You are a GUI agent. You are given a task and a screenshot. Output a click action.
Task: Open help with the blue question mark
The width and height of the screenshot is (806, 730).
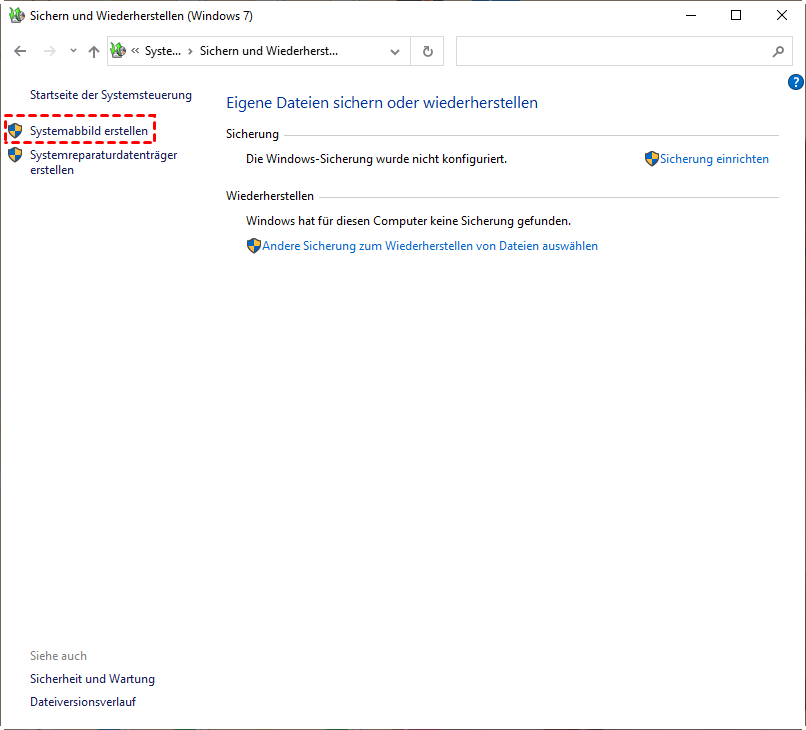[795, 82]
